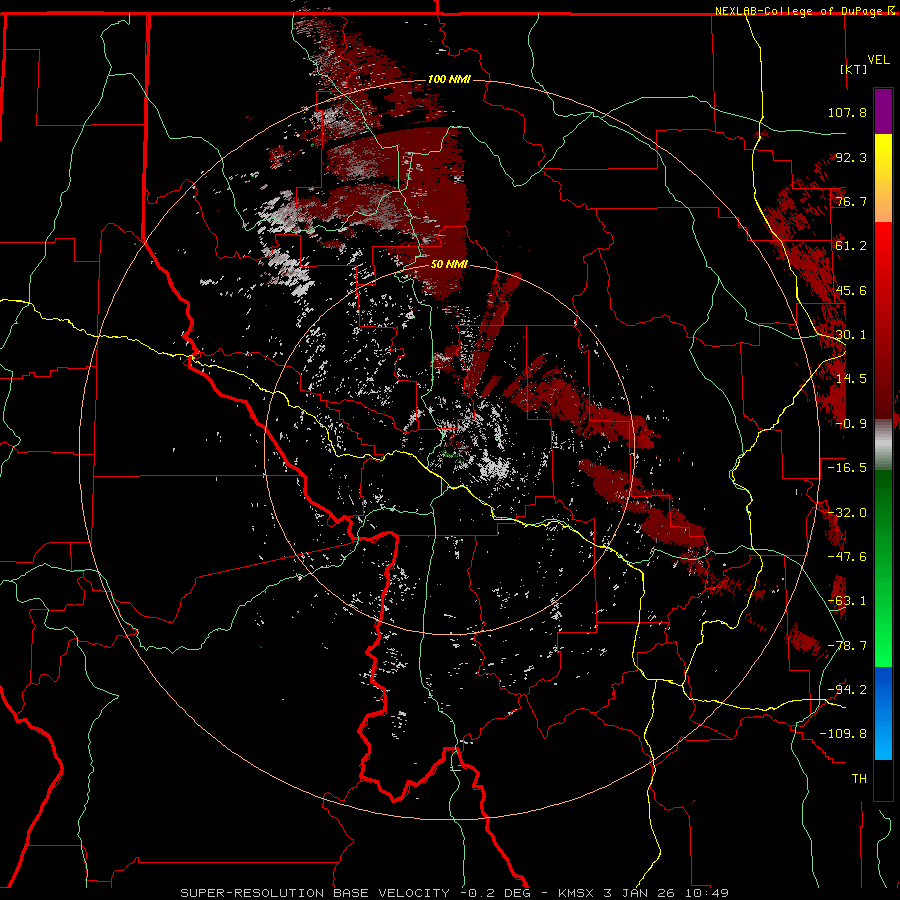Click the [KT] units label
Screen dimensions: 900x900
[854, 69]
